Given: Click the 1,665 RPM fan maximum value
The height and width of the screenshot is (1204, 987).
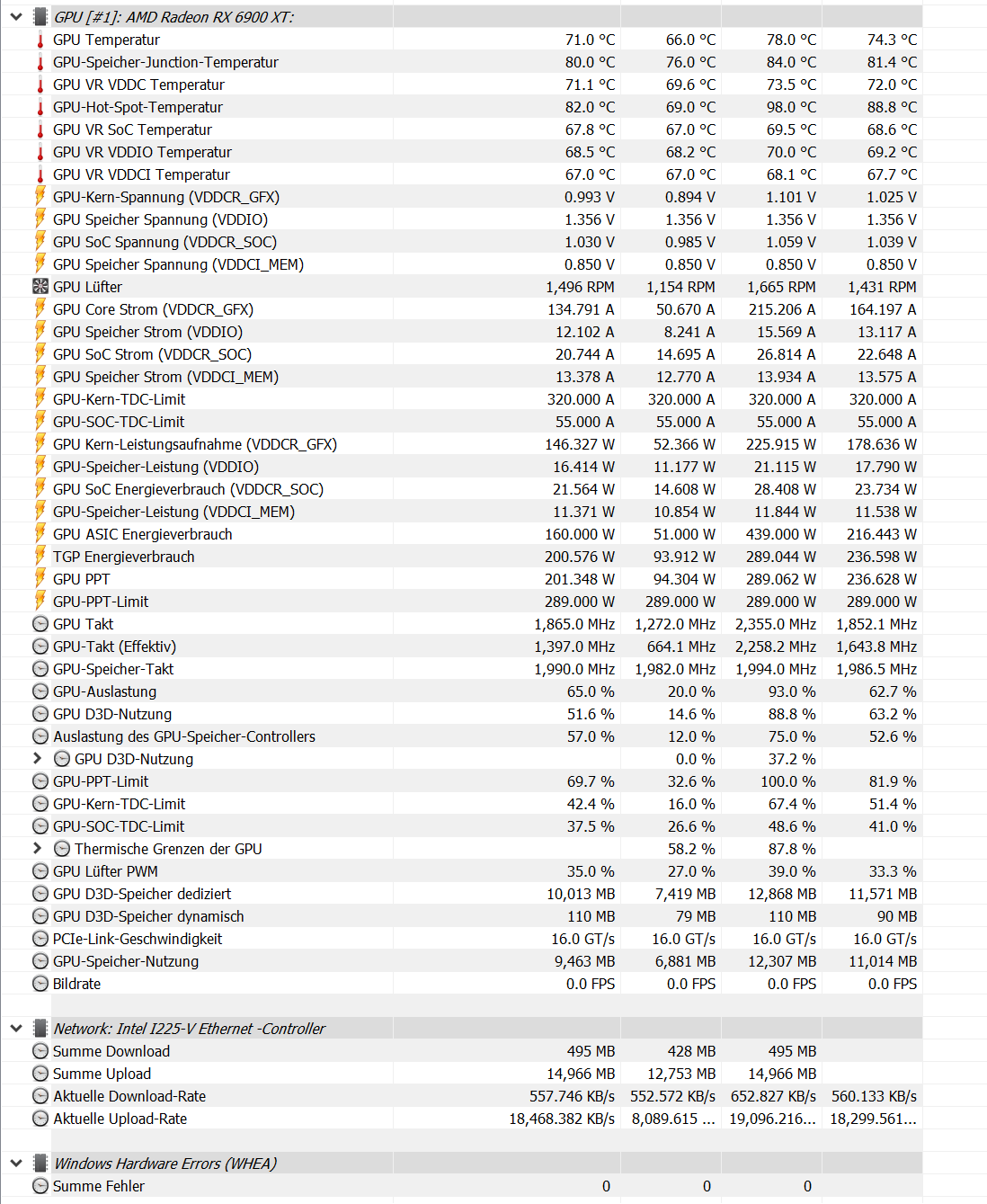Looking at the screenshot, I should [x=781, y=287].
